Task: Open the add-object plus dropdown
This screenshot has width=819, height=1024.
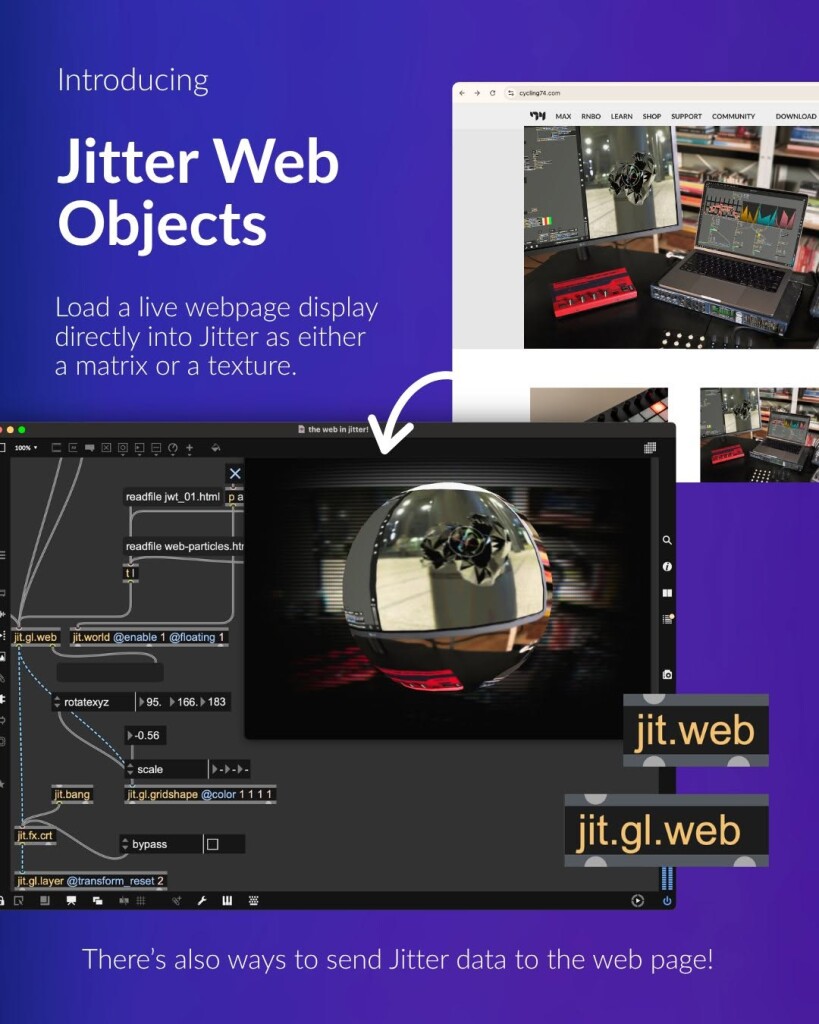Action: tap(189, 448)
